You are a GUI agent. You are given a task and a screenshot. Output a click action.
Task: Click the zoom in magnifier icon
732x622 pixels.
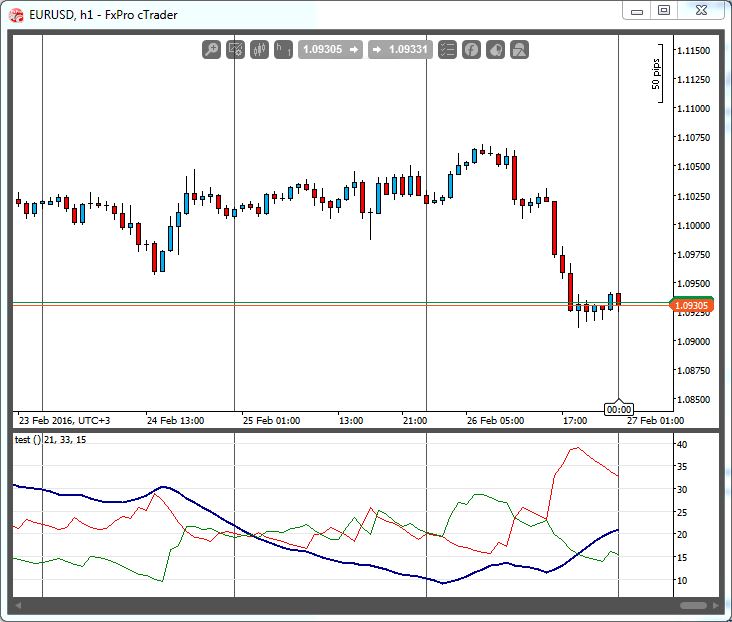tap(211, 49)
